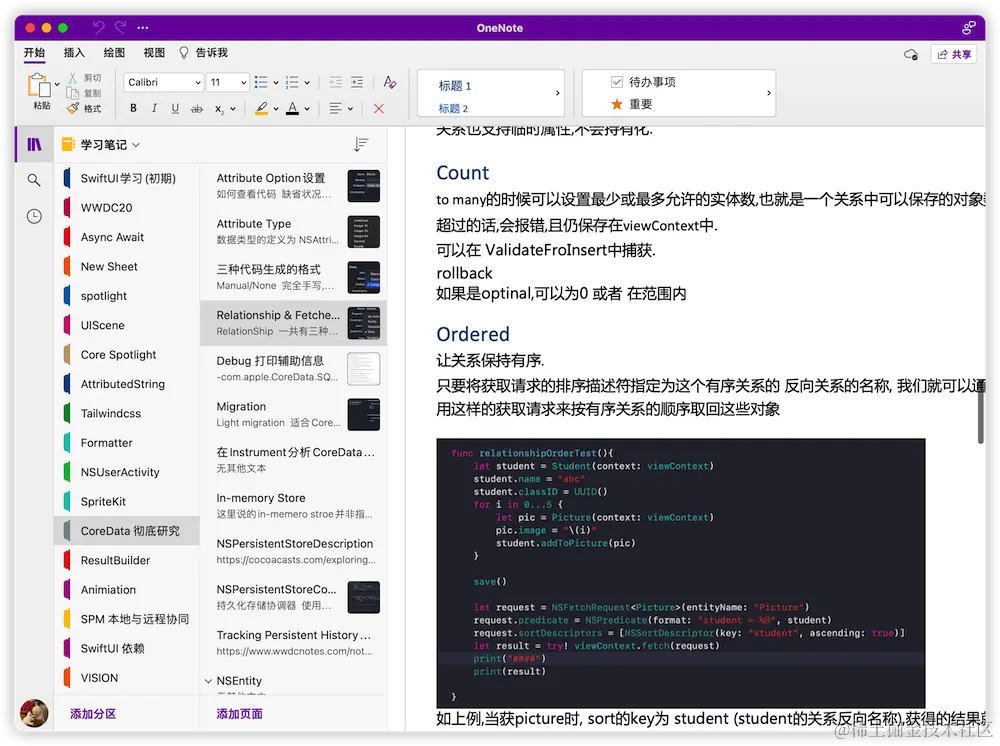Click the Debug 打印辅助信息 page thumbnail

click(x=364, y=369)
